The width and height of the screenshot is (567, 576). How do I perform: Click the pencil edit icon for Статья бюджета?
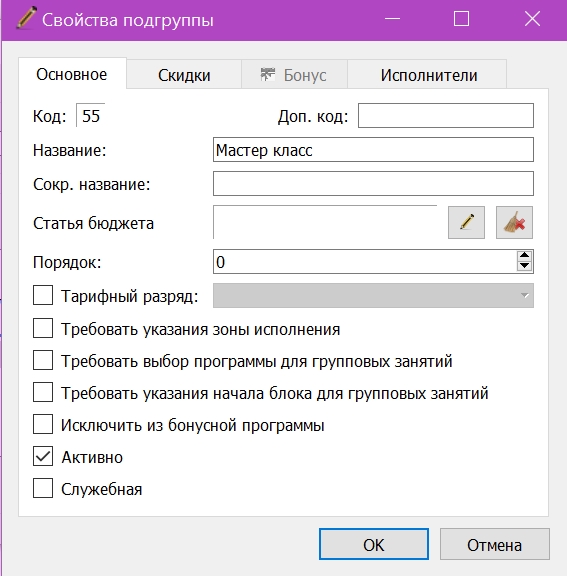click(466, 222)
